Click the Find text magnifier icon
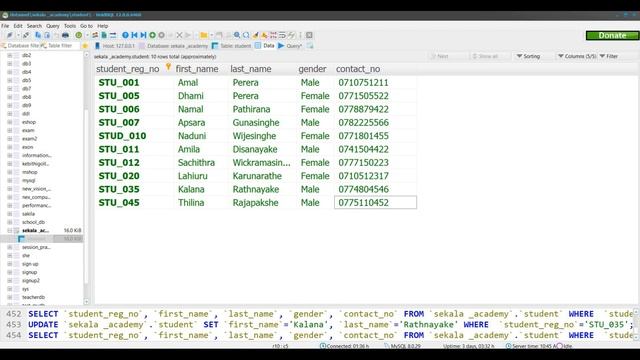 click(x=237, y=36)
